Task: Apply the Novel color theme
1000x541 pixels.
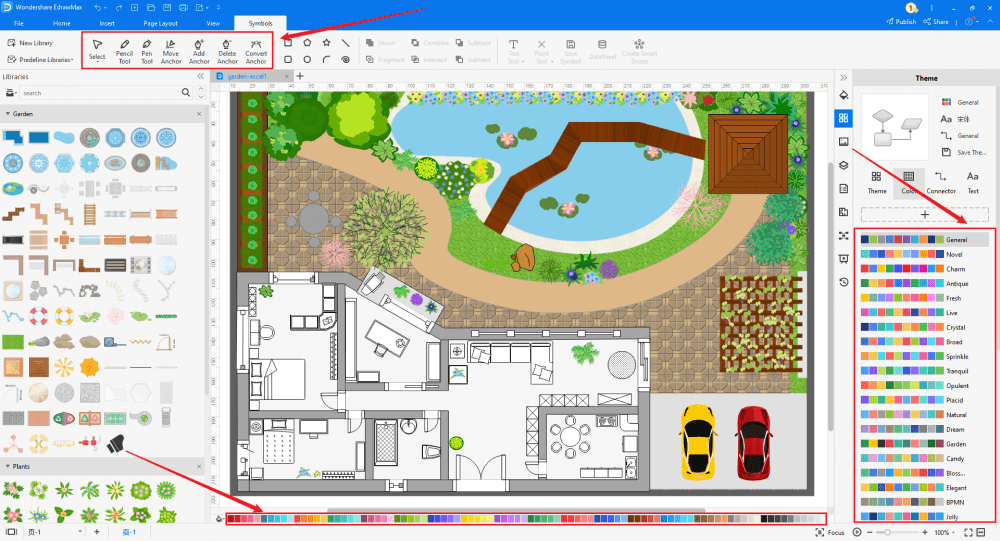Action: [924, 254]
